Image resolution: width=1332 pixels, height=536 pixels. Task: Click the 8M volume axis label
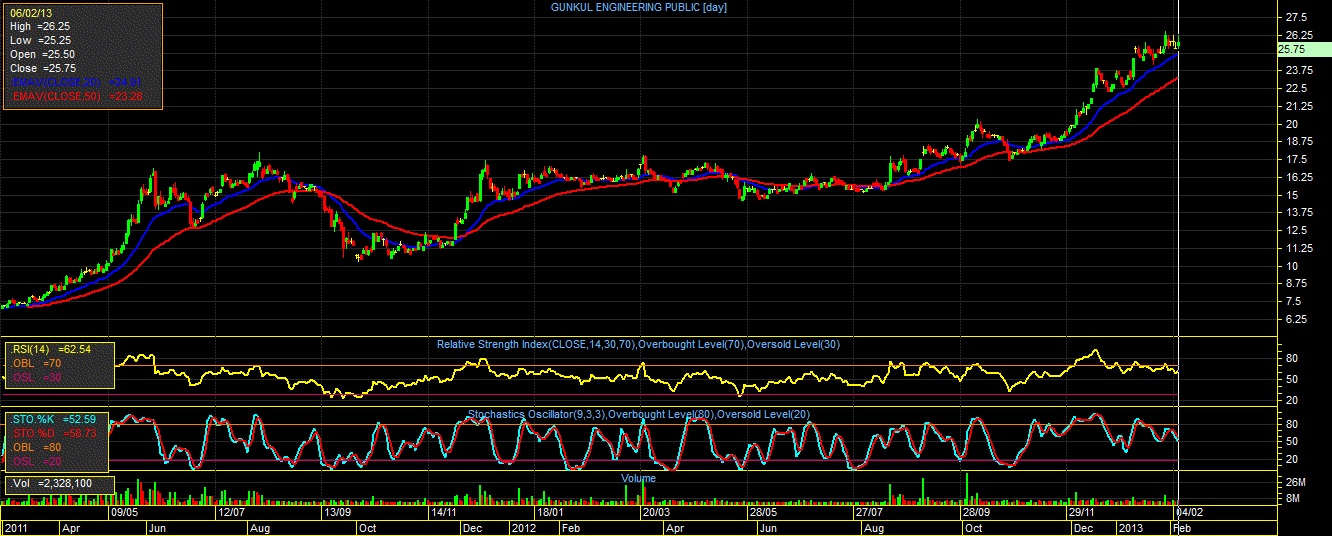pos(1293,498)
